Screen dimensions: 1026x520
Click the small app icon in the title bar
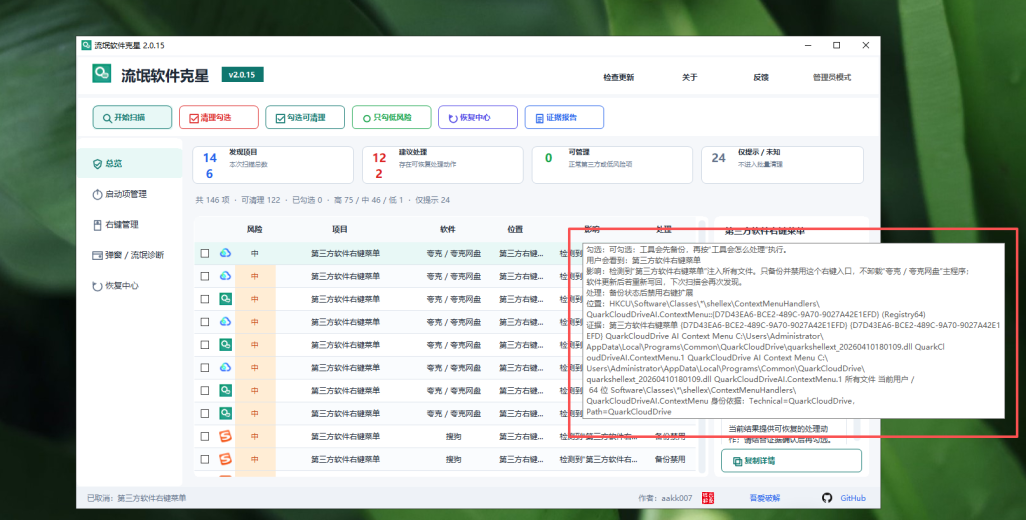86,45
